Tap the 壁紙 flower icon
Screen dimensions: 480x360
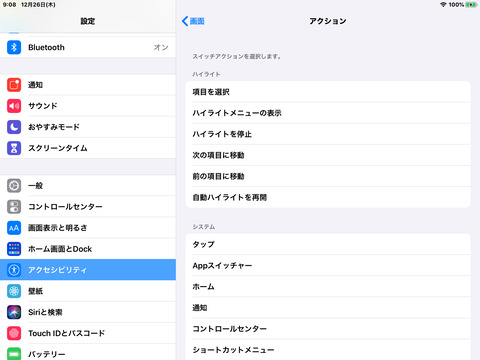coord(14,291)
